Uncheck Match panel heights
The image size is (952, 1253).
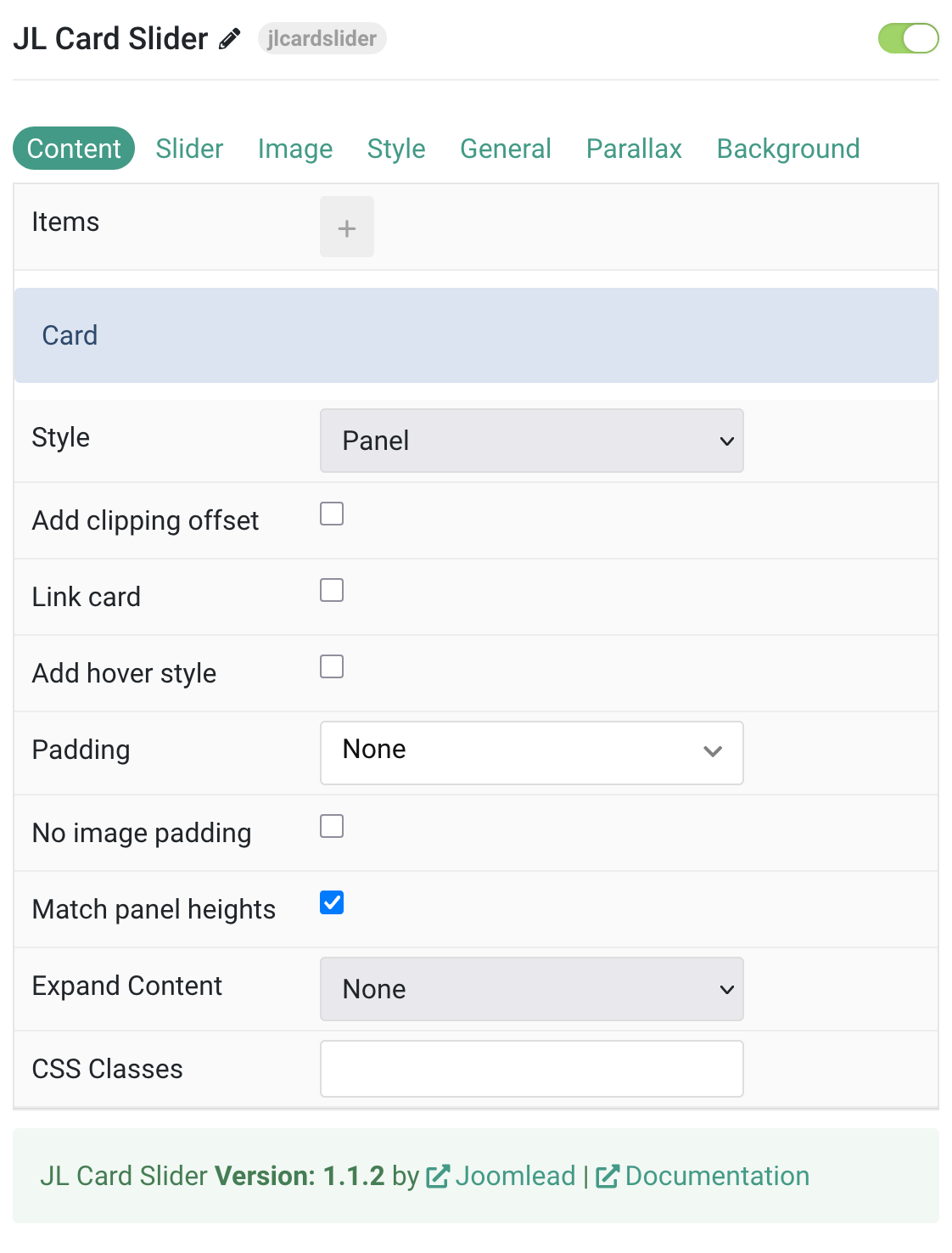coord(332,902)
